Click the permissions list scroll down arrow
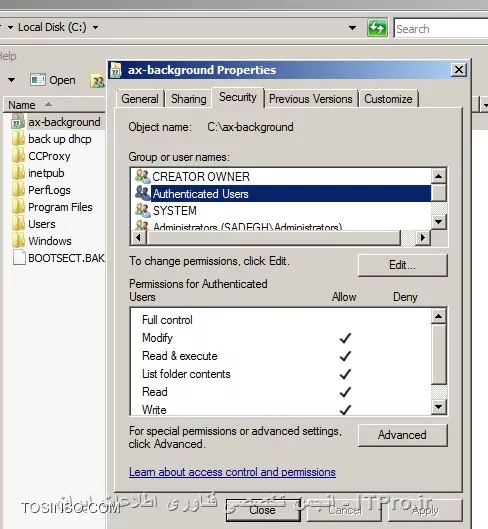Viewport: 488px width, 529px height. click(438, 407)
